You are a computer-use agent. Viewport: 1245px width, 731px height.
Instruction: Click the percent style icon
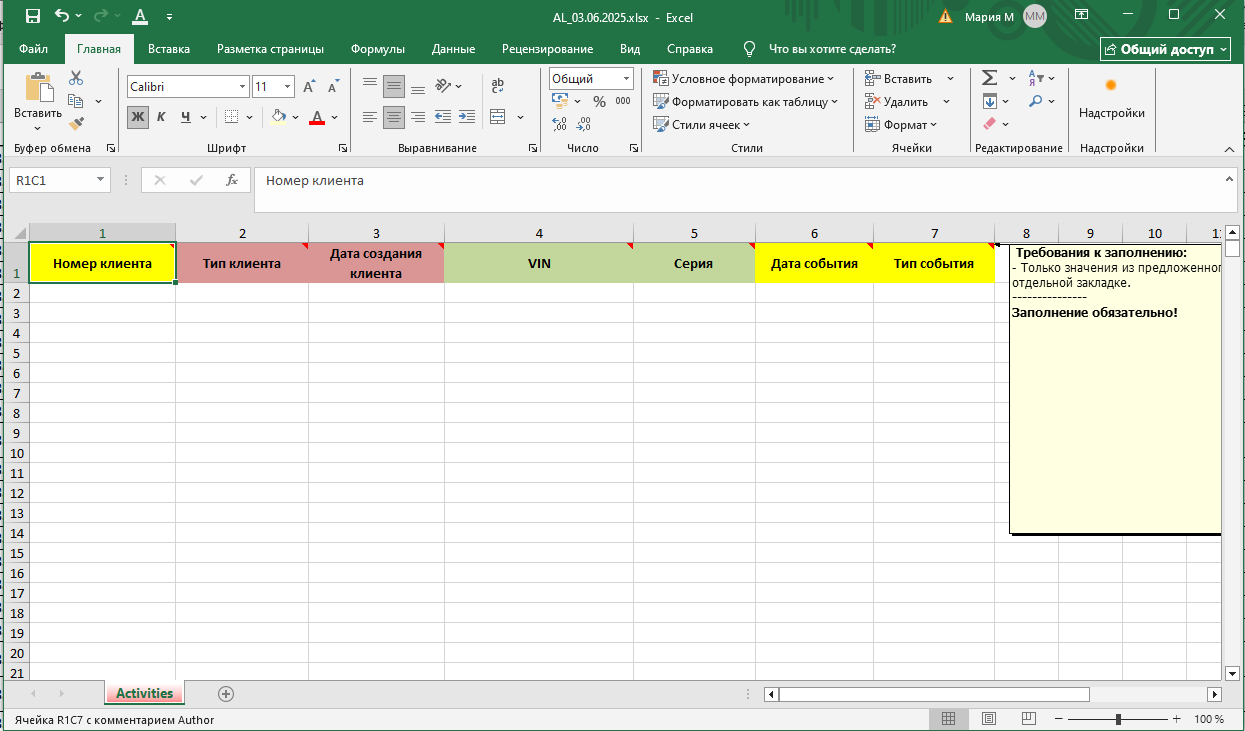tap(599, 101)
